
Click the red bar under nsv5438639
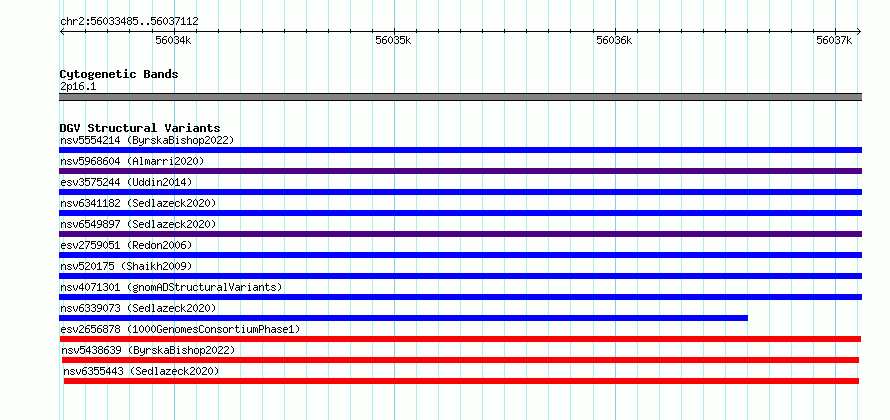click(x=460, y=360)
